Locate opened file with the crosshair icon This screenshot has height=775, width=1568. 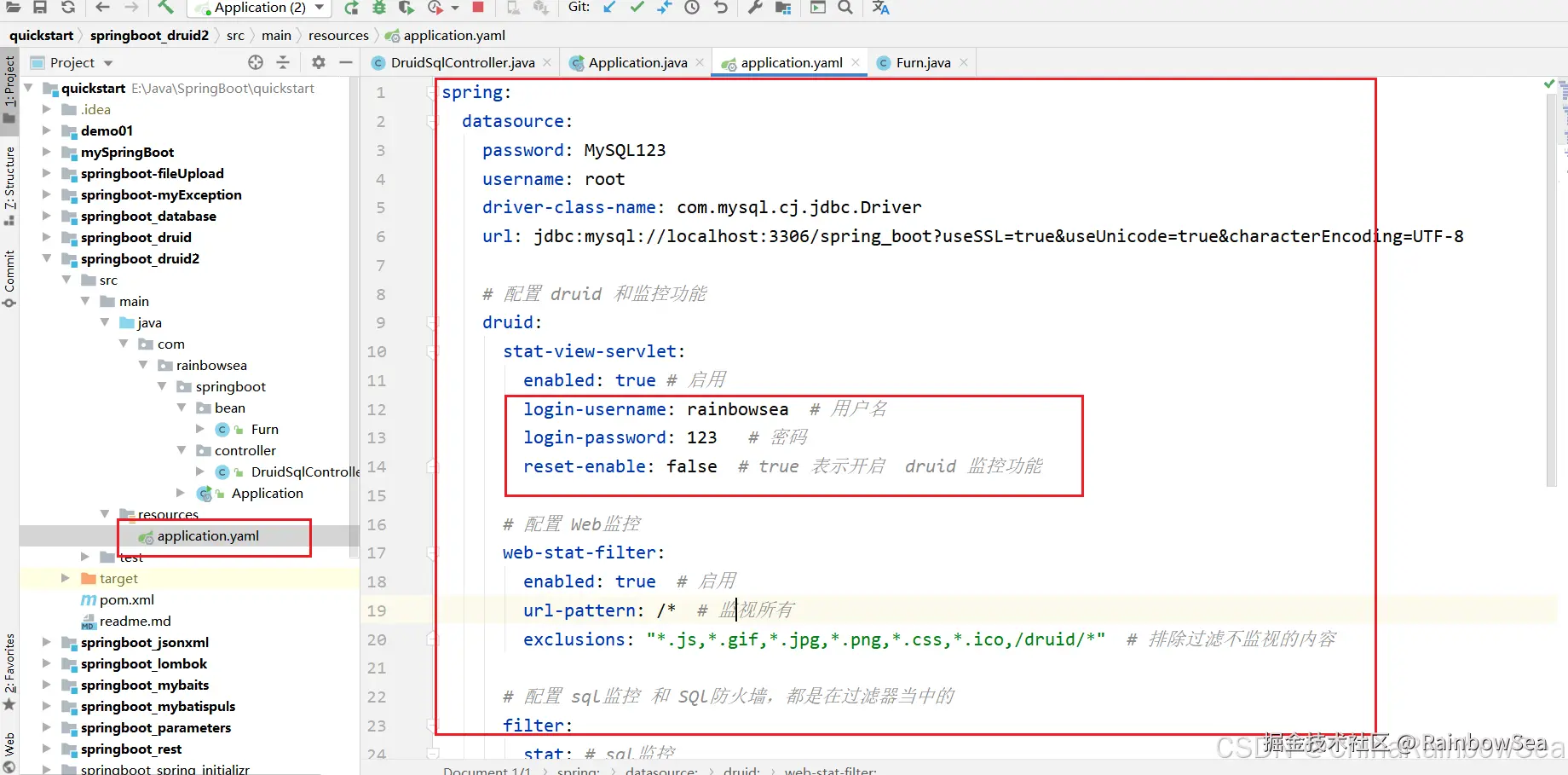click(256, 62)
